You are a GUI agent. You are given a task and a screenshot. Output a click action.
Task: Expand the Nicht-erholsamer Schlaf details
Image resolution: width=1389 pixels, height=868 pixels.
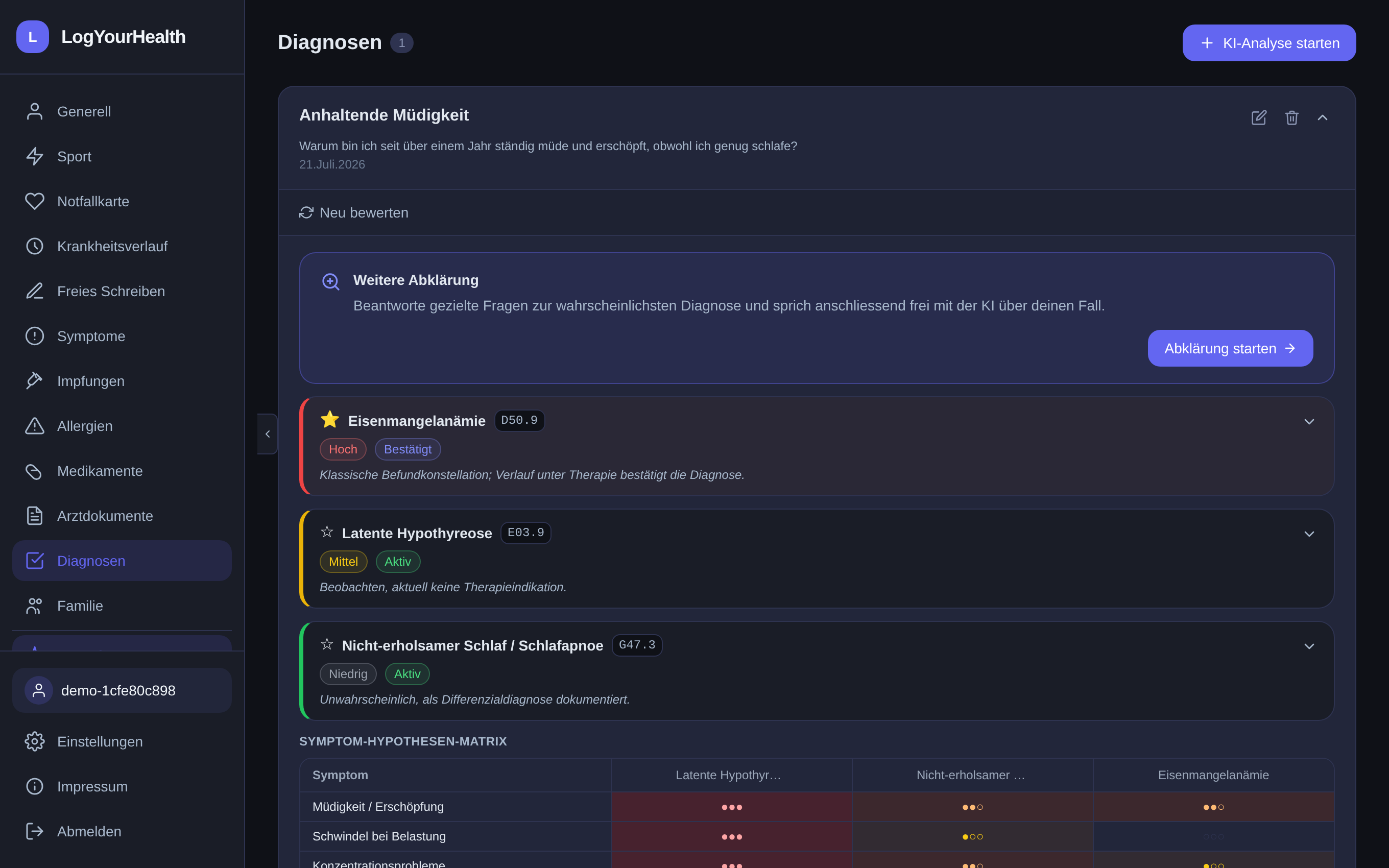tap(1309, 646)
